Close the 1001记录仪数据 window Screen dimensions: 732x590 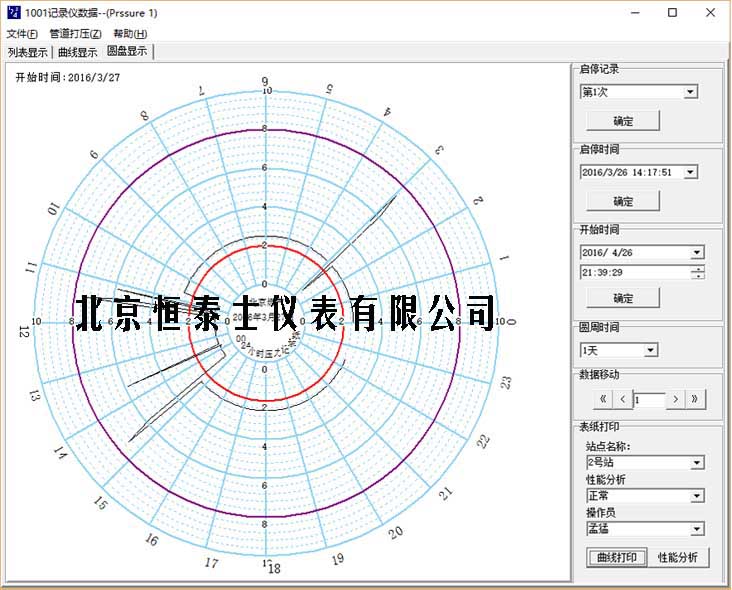click(x=710, y=13)
